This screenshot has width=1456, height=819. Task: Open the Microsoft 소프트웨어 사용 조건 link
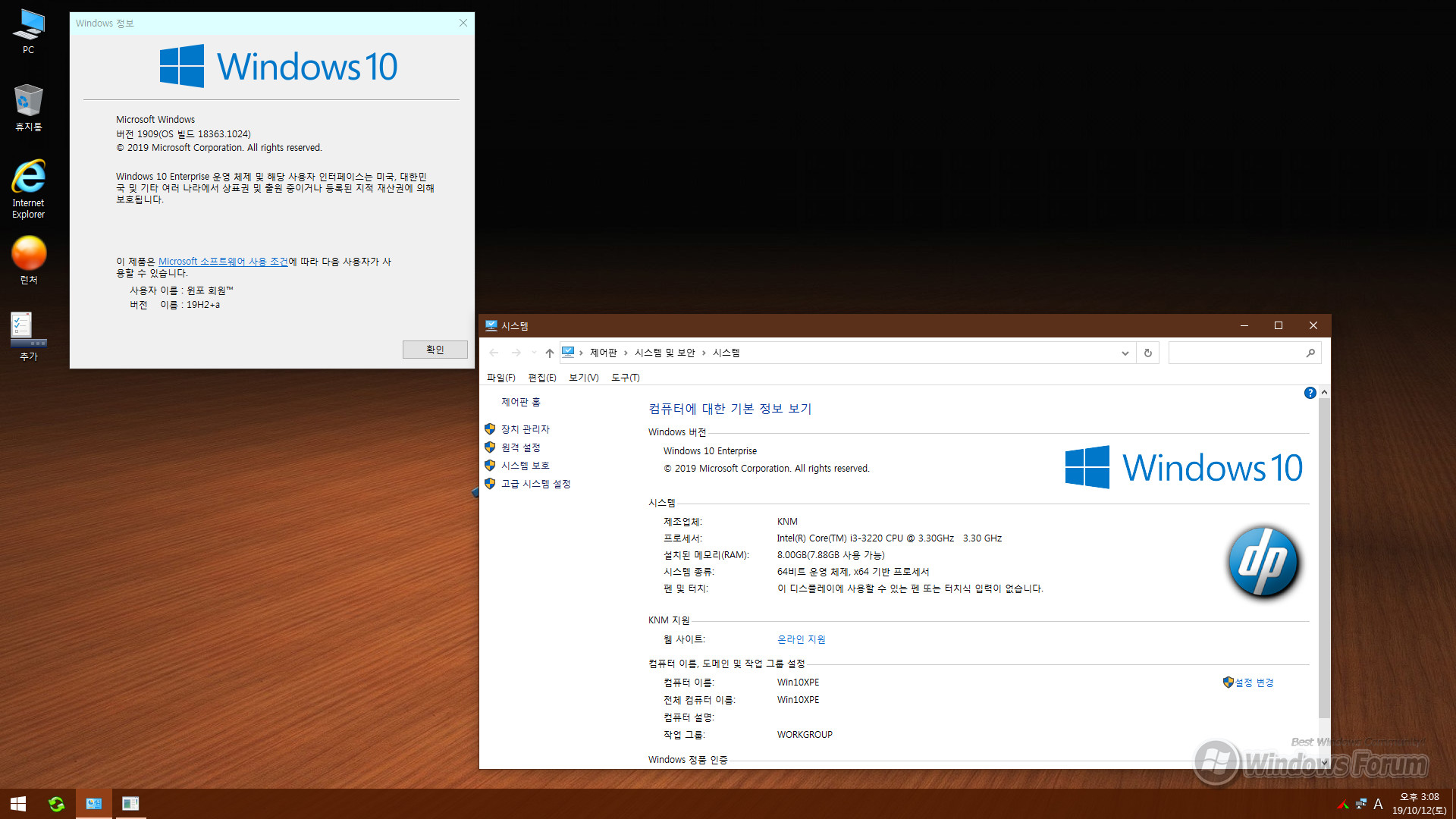[223, 262]
